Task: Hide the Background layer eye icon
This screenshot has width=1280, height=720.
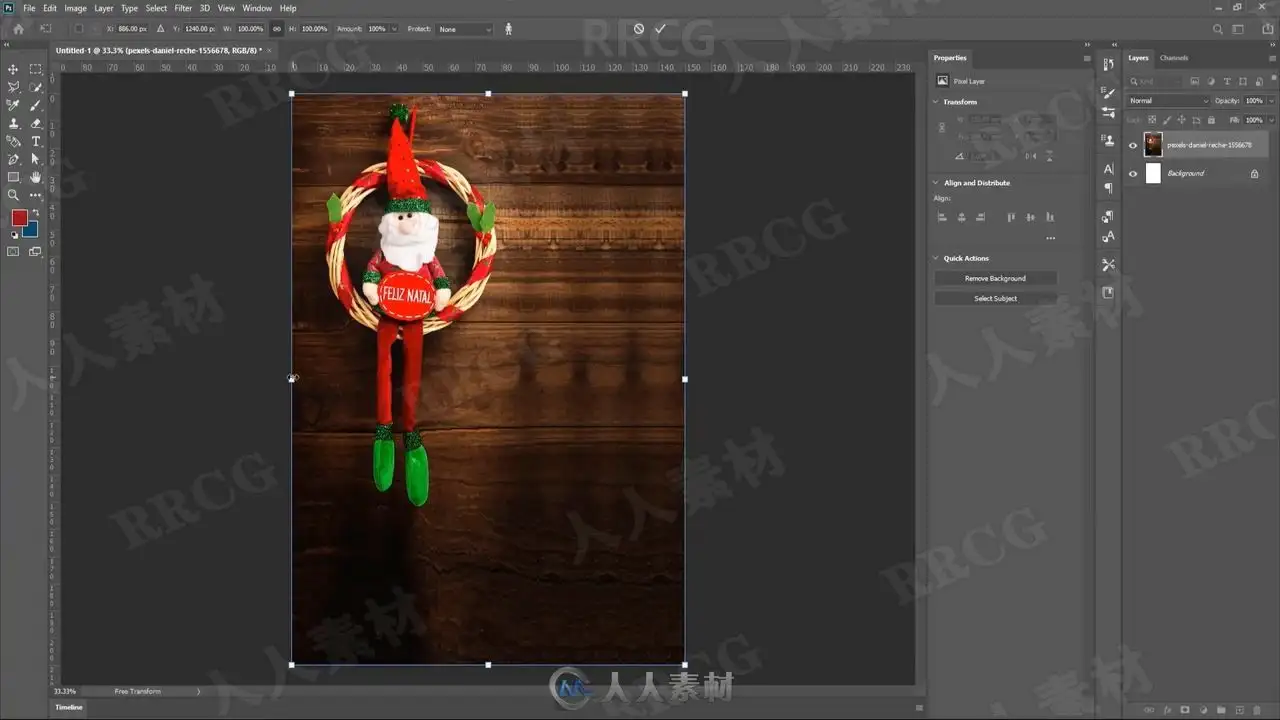Action: tap(1133, 174)
